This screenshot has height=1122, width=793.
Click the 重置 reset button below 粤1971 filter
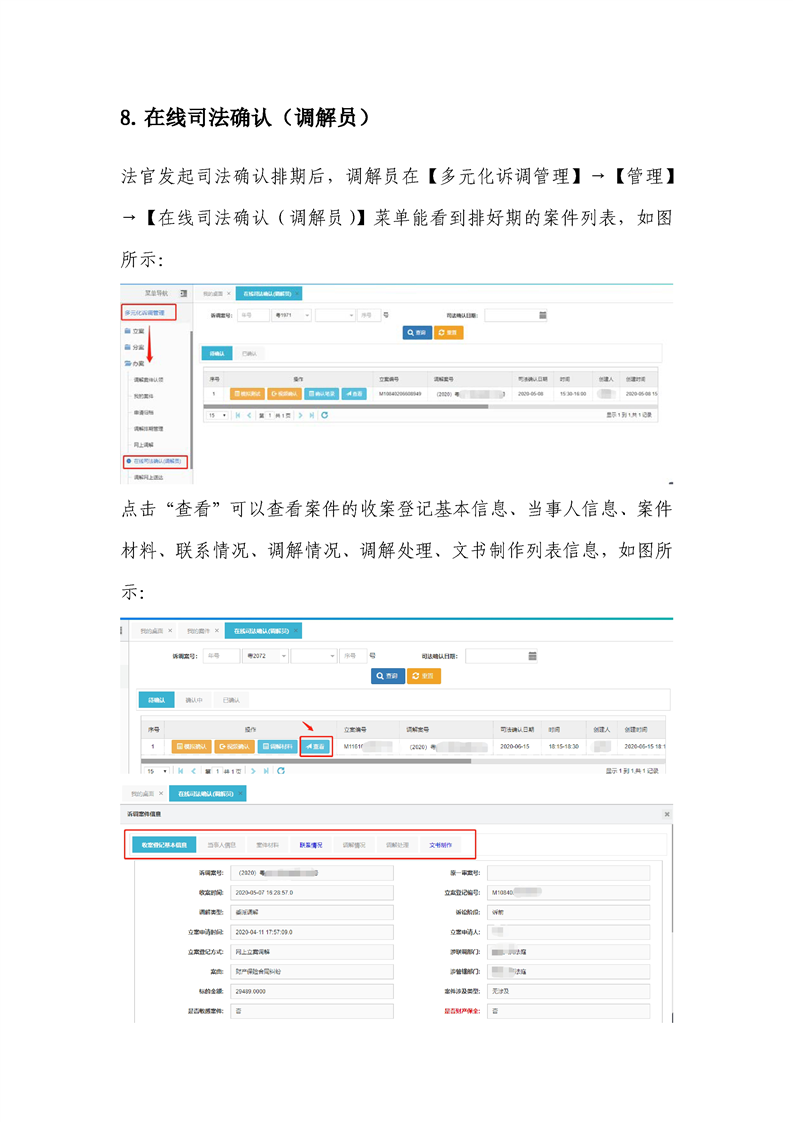pos(449,333)
